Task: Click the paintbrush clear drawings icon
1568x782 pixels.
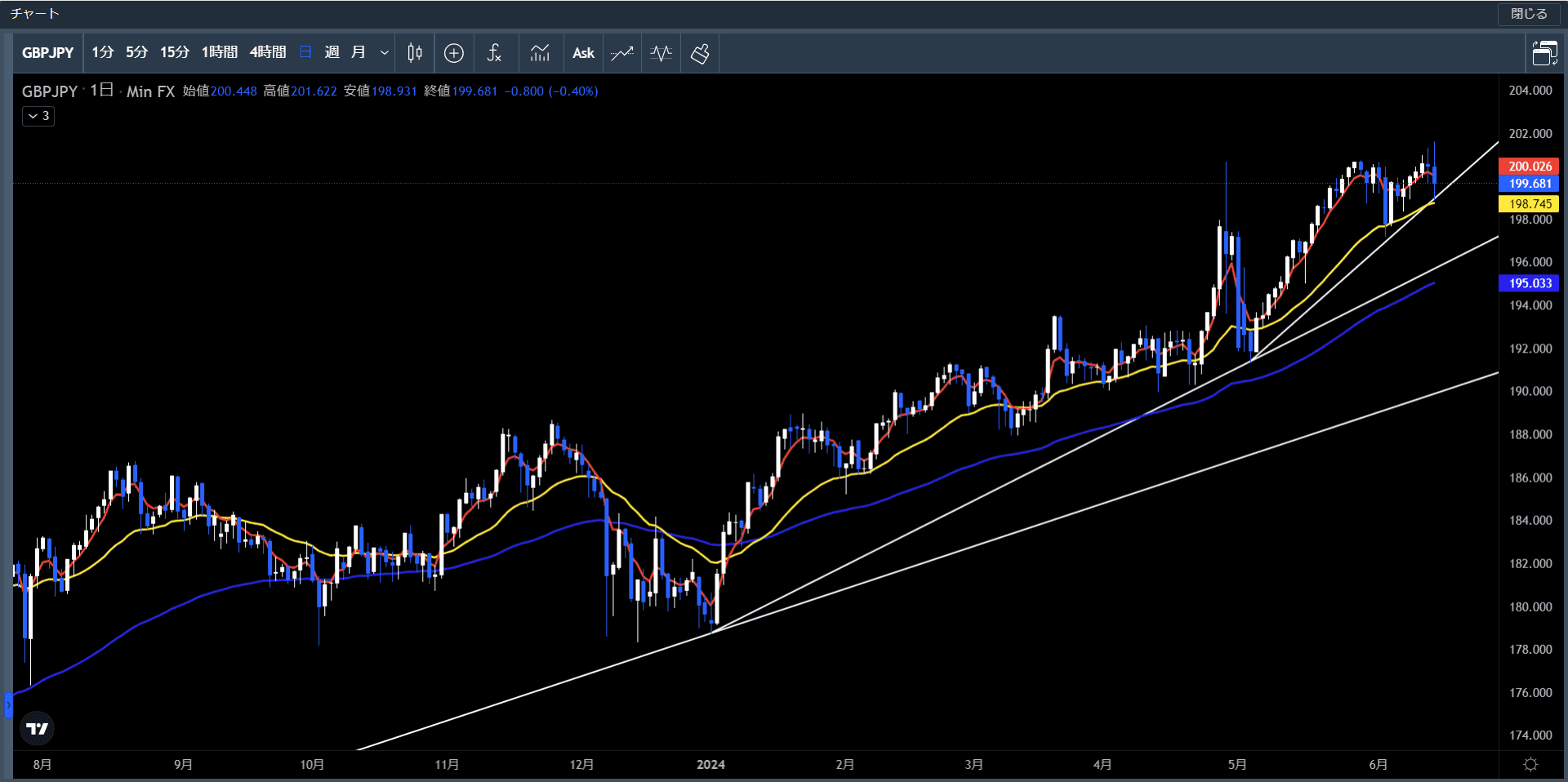Action: (700, 53)
